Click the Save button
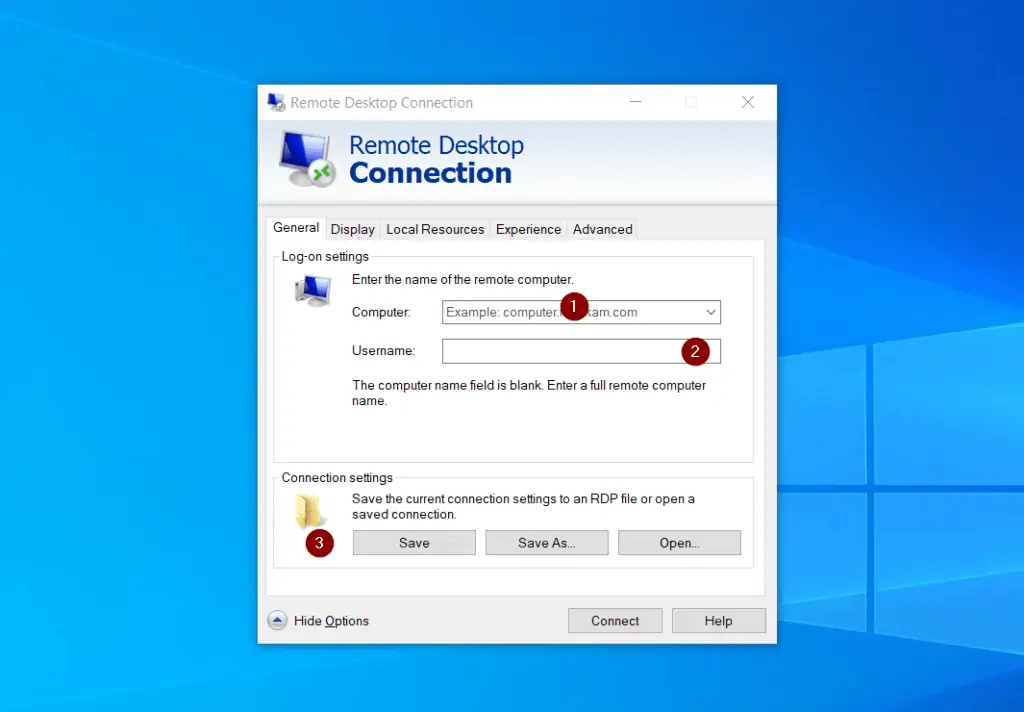 click(413, 542)
